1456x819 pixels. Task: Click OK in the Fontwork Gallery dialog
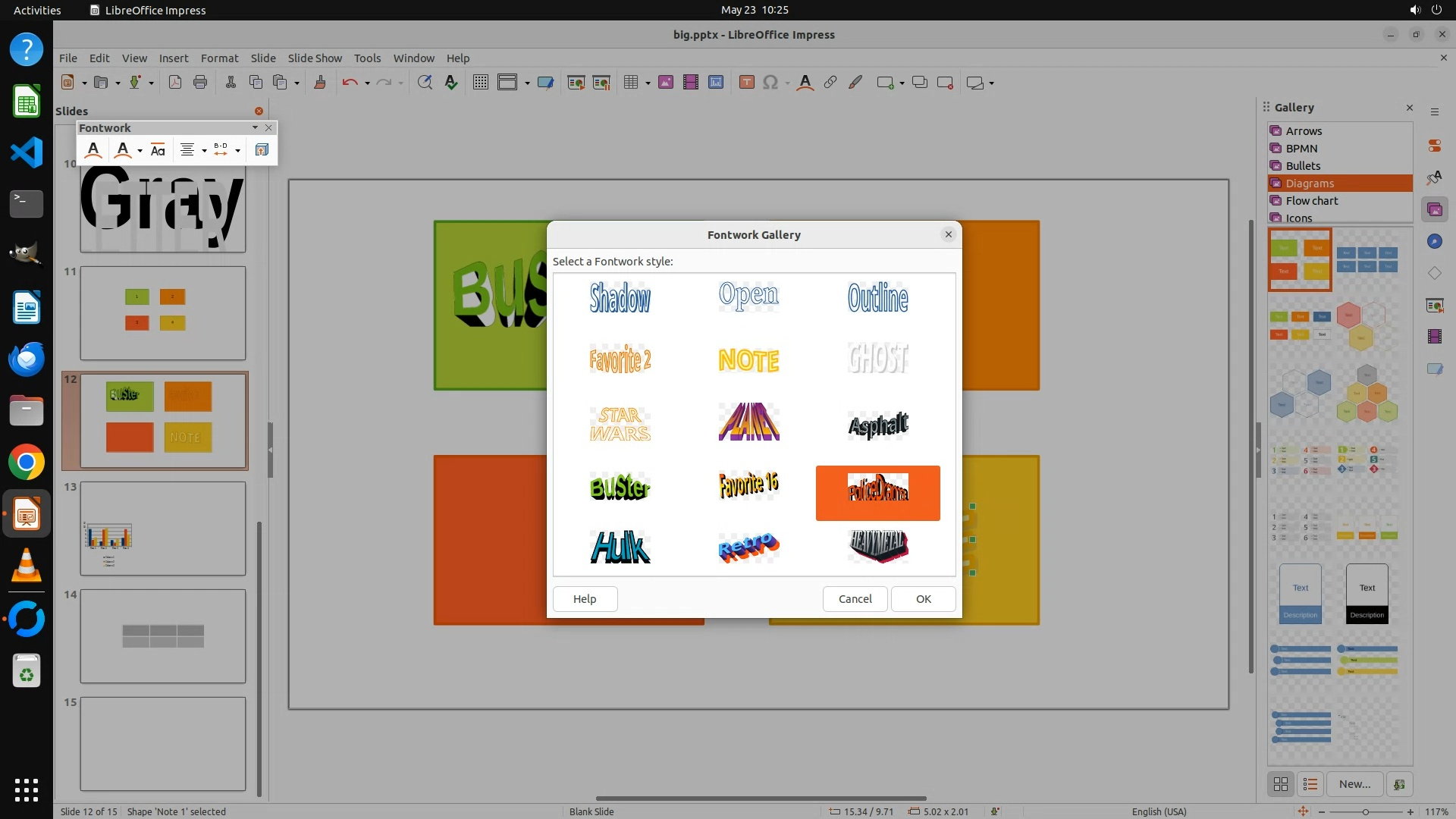click(x=923, y=599)
